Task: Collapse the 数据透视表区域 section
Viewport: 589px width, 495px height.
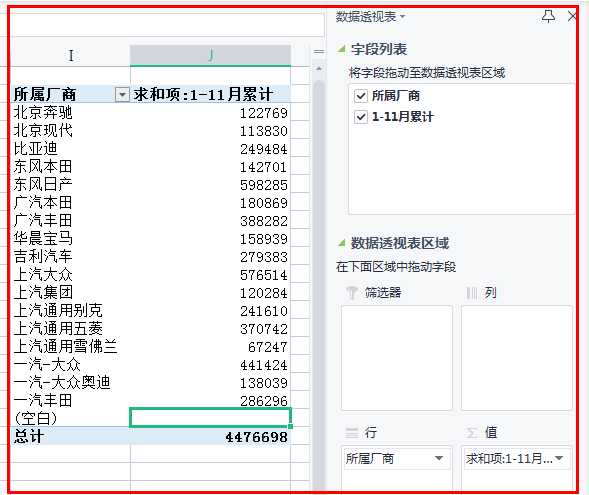Action: [341, 243]
